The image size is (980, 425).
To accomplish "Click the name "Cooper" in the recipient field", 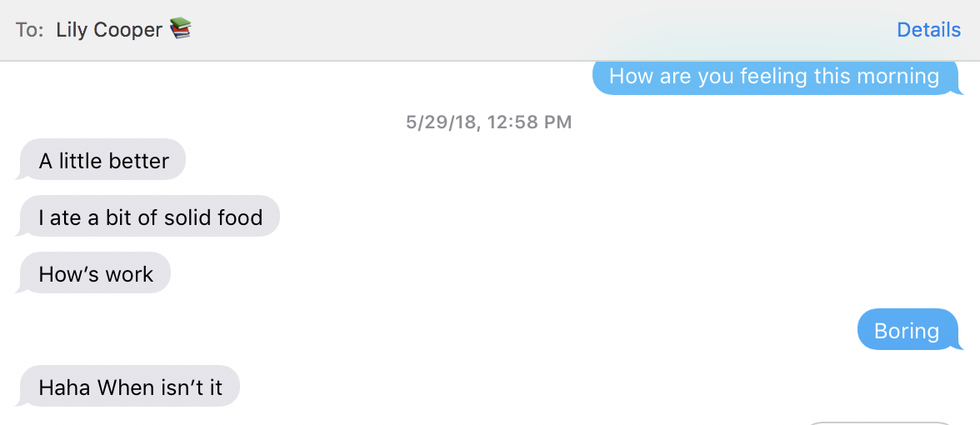I will point(127,30).
